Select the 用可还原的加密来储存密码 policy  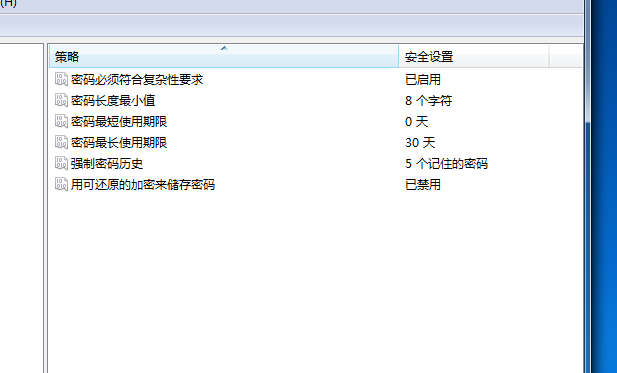click(143, 185)
